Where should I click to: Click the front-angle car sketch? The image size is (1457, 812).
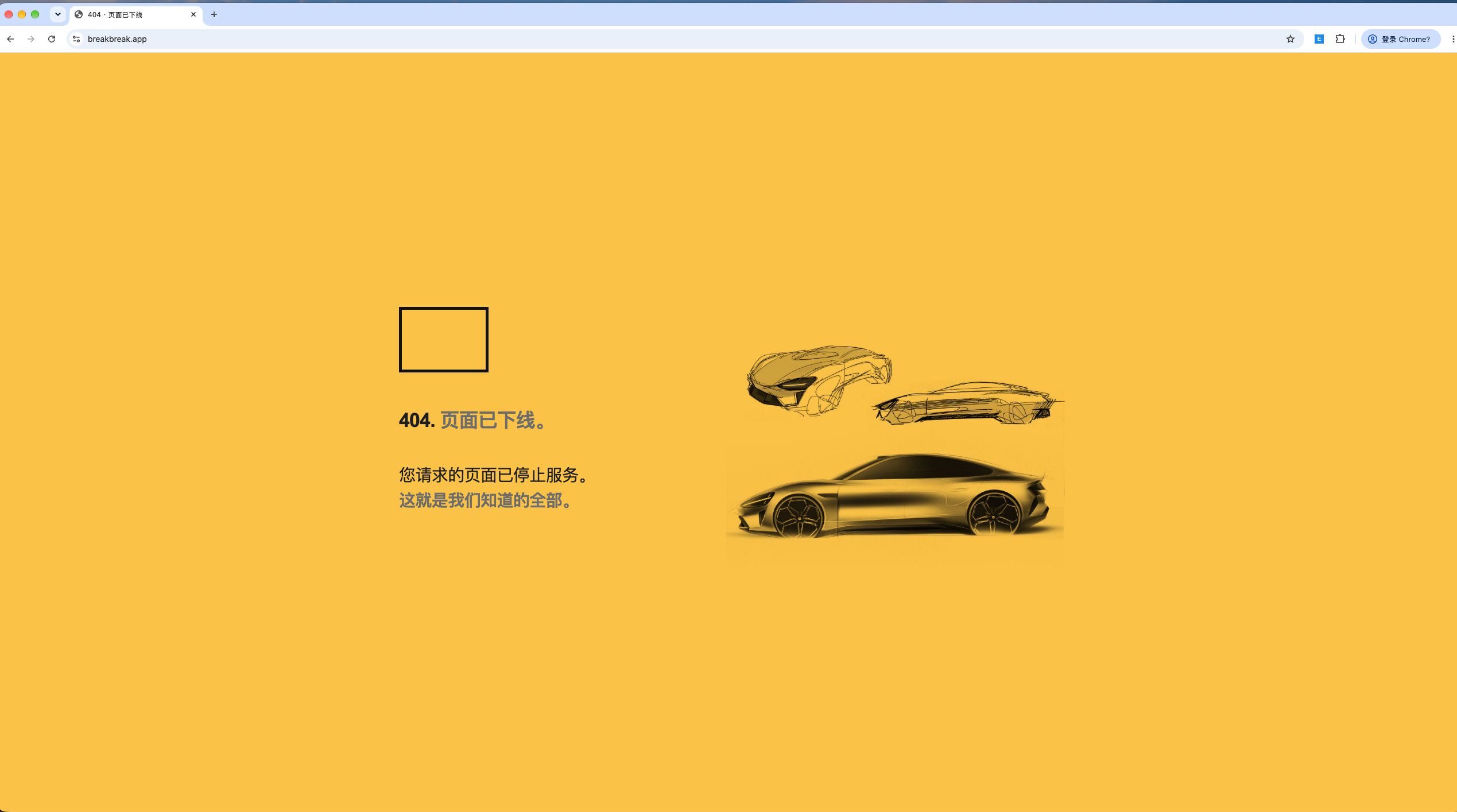coord(819,380)
